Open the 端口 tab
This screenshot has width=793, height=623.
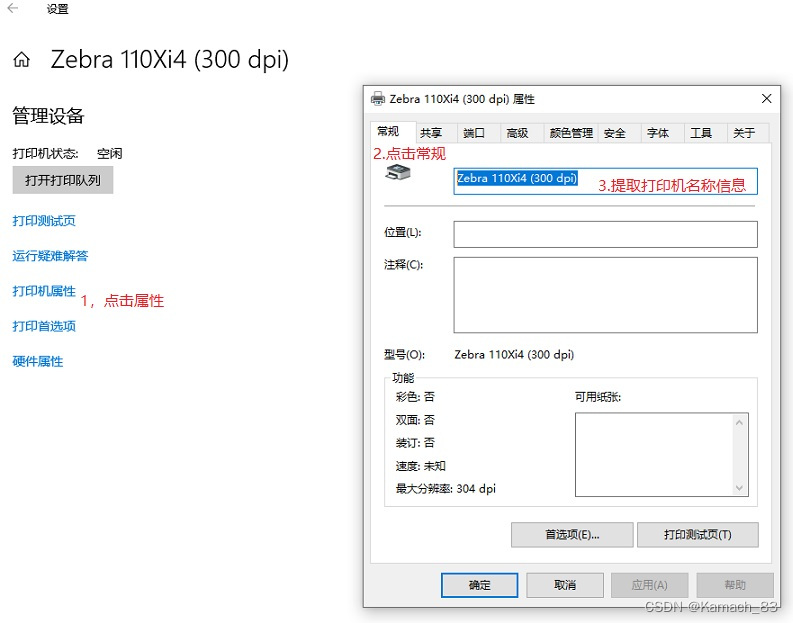tap(479, 133)
